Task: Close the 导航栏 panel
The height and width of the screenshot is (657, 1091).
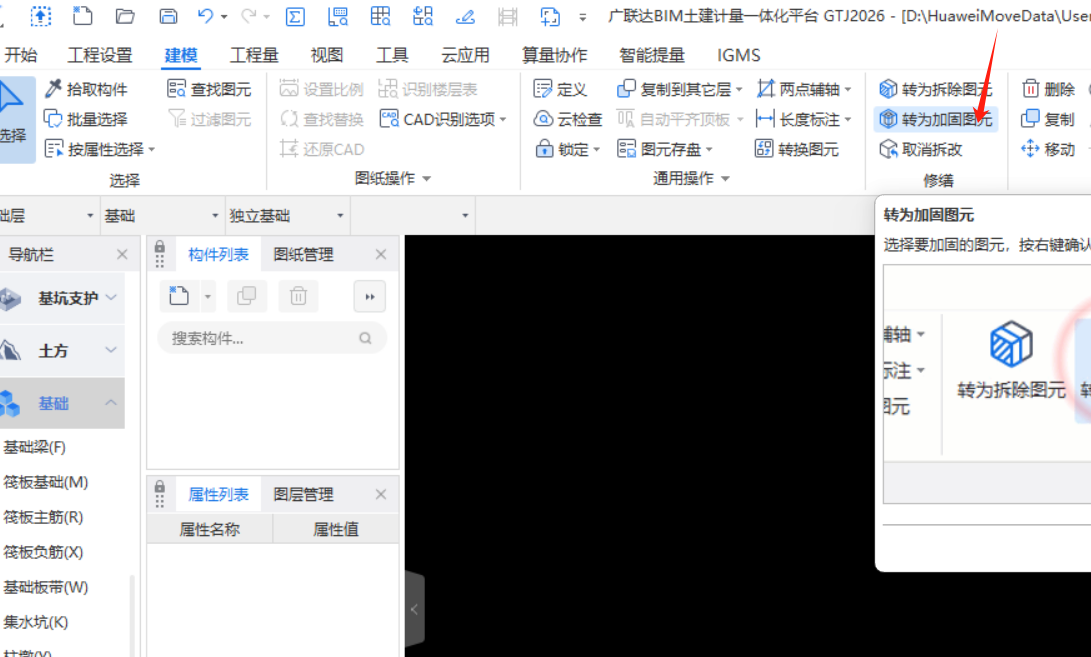Action: coord(122,254)
